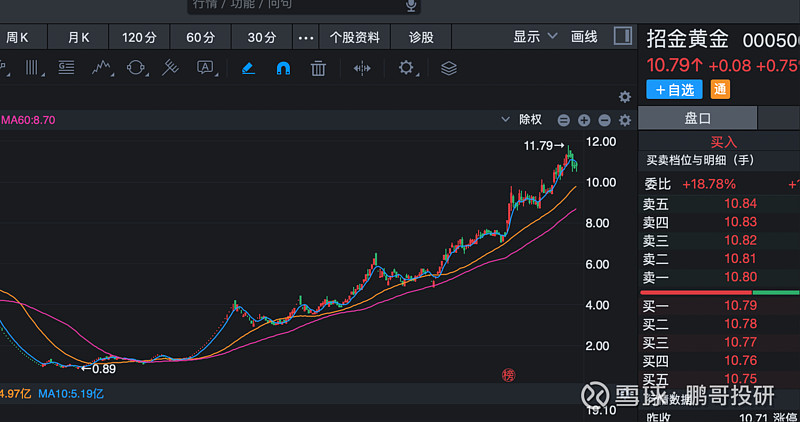Image resolution: width=800 pixels, height=422 pixels.
Task: Click the 买二 price 10.78
Action: (740, 324)
